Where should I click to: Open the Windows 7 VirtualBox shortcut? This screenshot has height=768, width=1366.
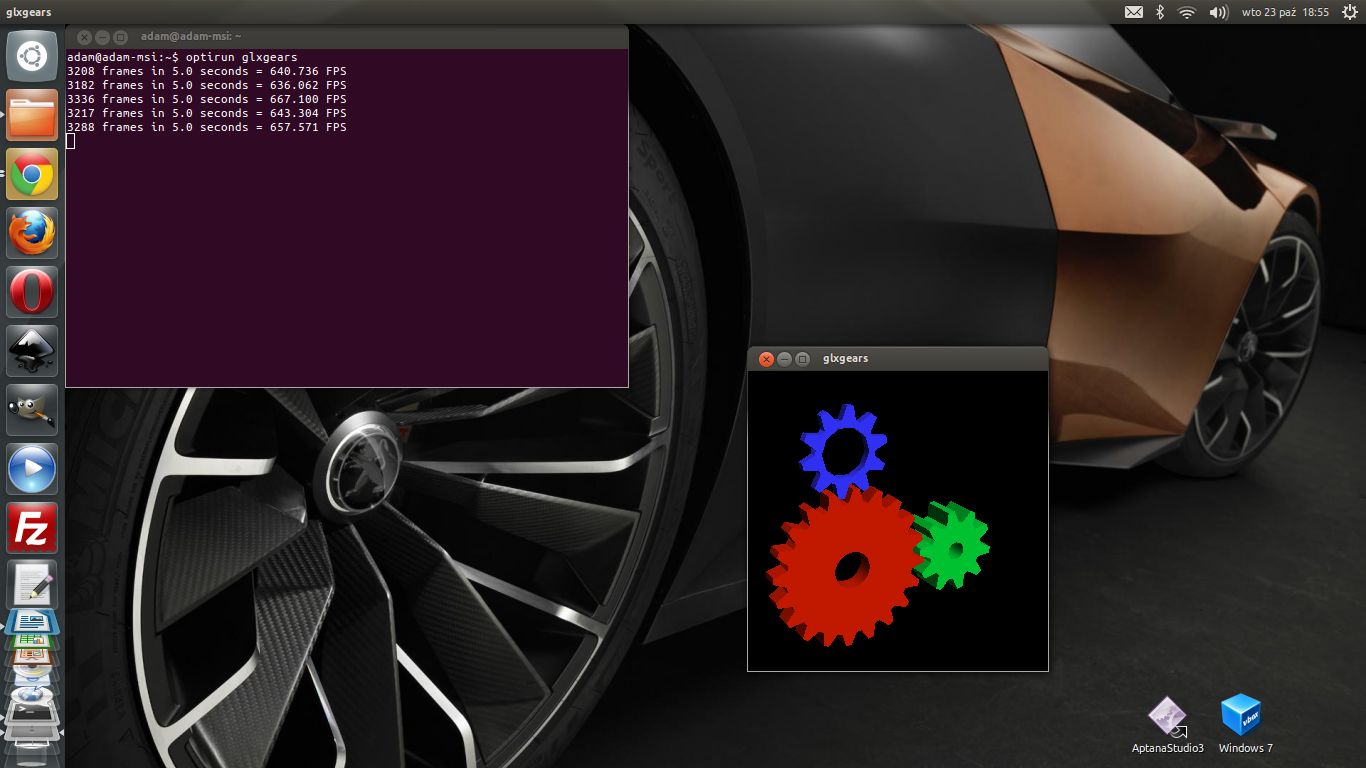(1245, 724)
